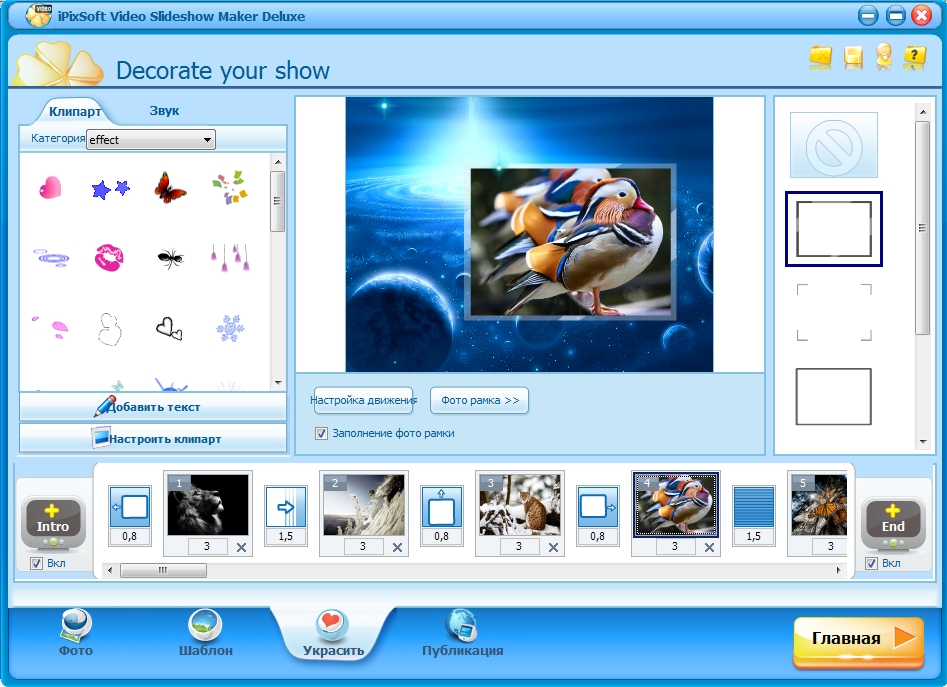Click the Добавить текст button
This screenshot has height=687, width=947.
tap(153, 407)
